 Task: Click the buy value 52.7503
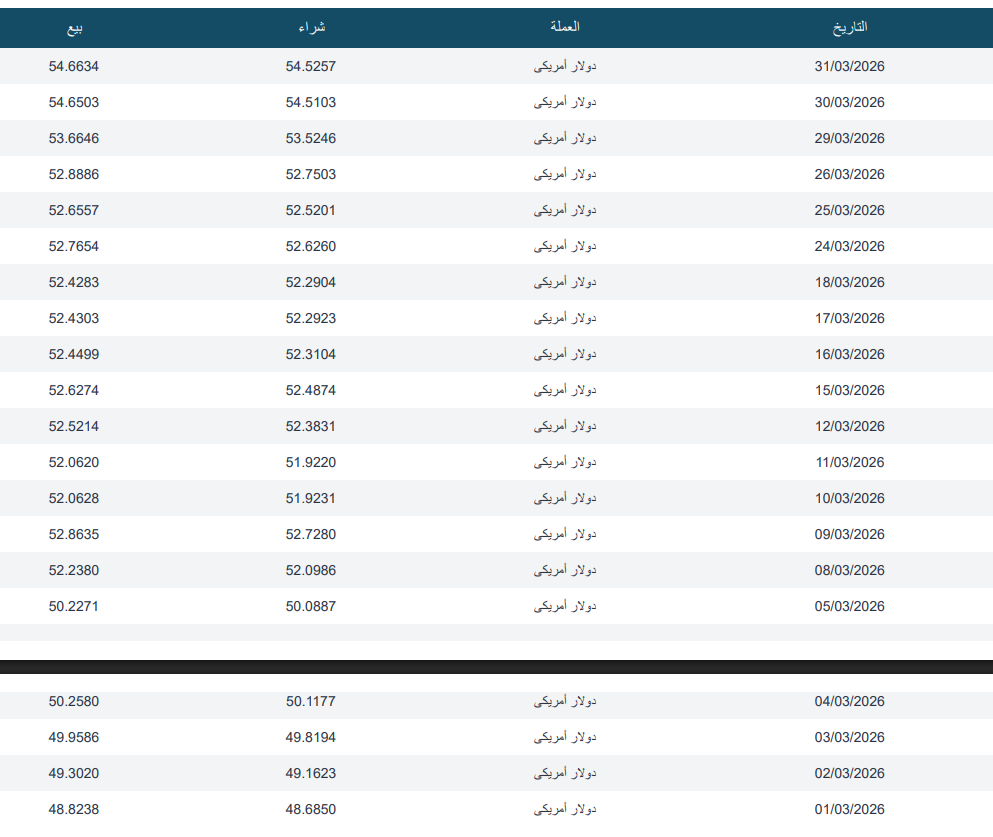311,174
